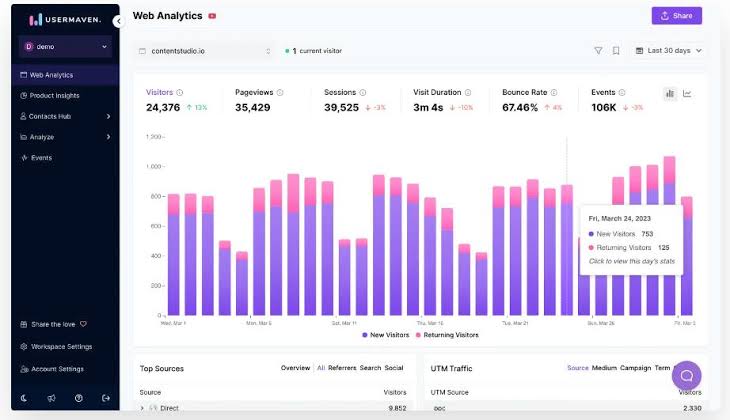Click the Share button
Image resolution: width=730 pixels, height=420 pixels.
(x=676, y=16)
